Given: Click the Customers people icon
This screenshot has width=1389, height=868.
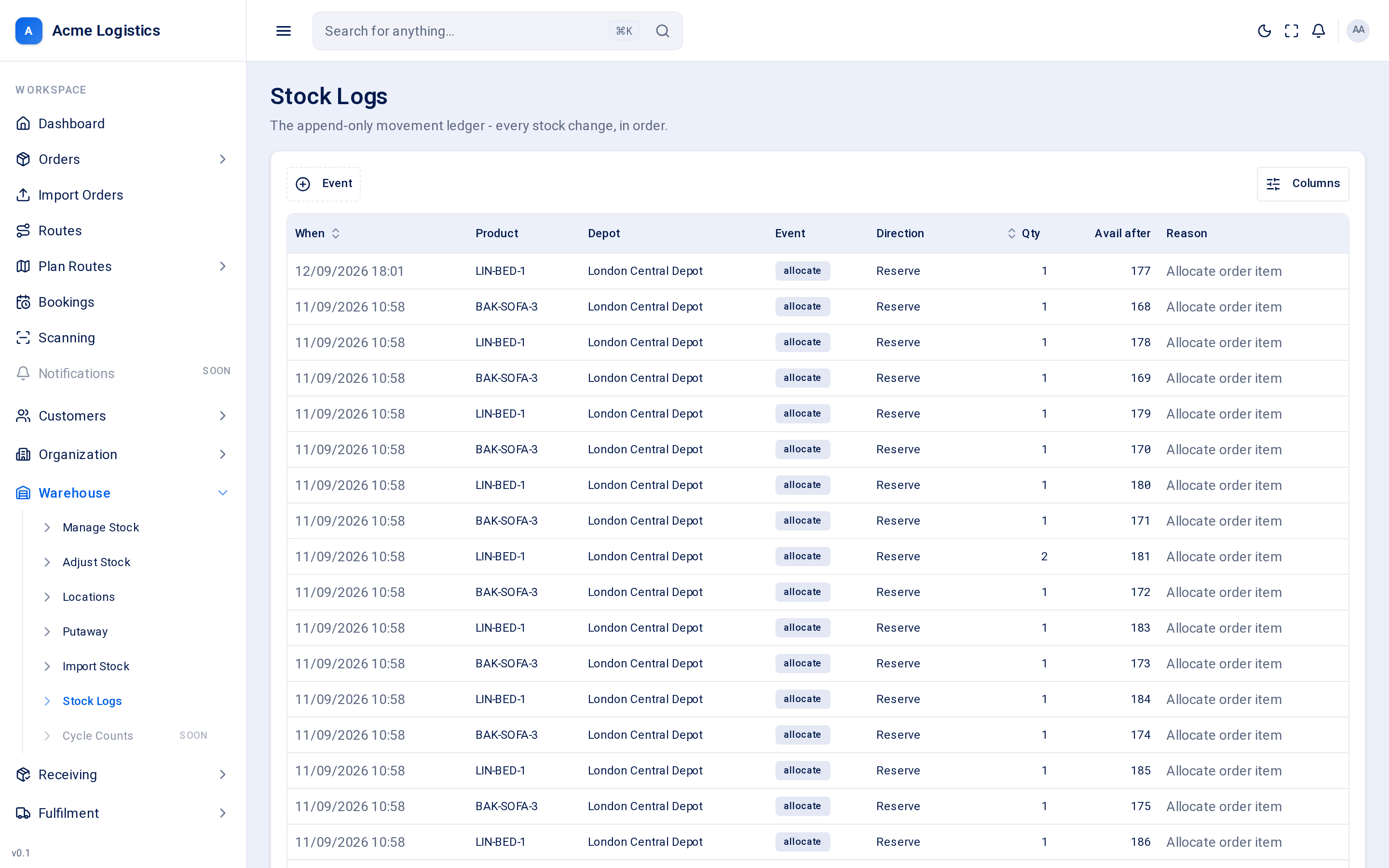Looking at the screenshot, I should (x=23, y=416).
